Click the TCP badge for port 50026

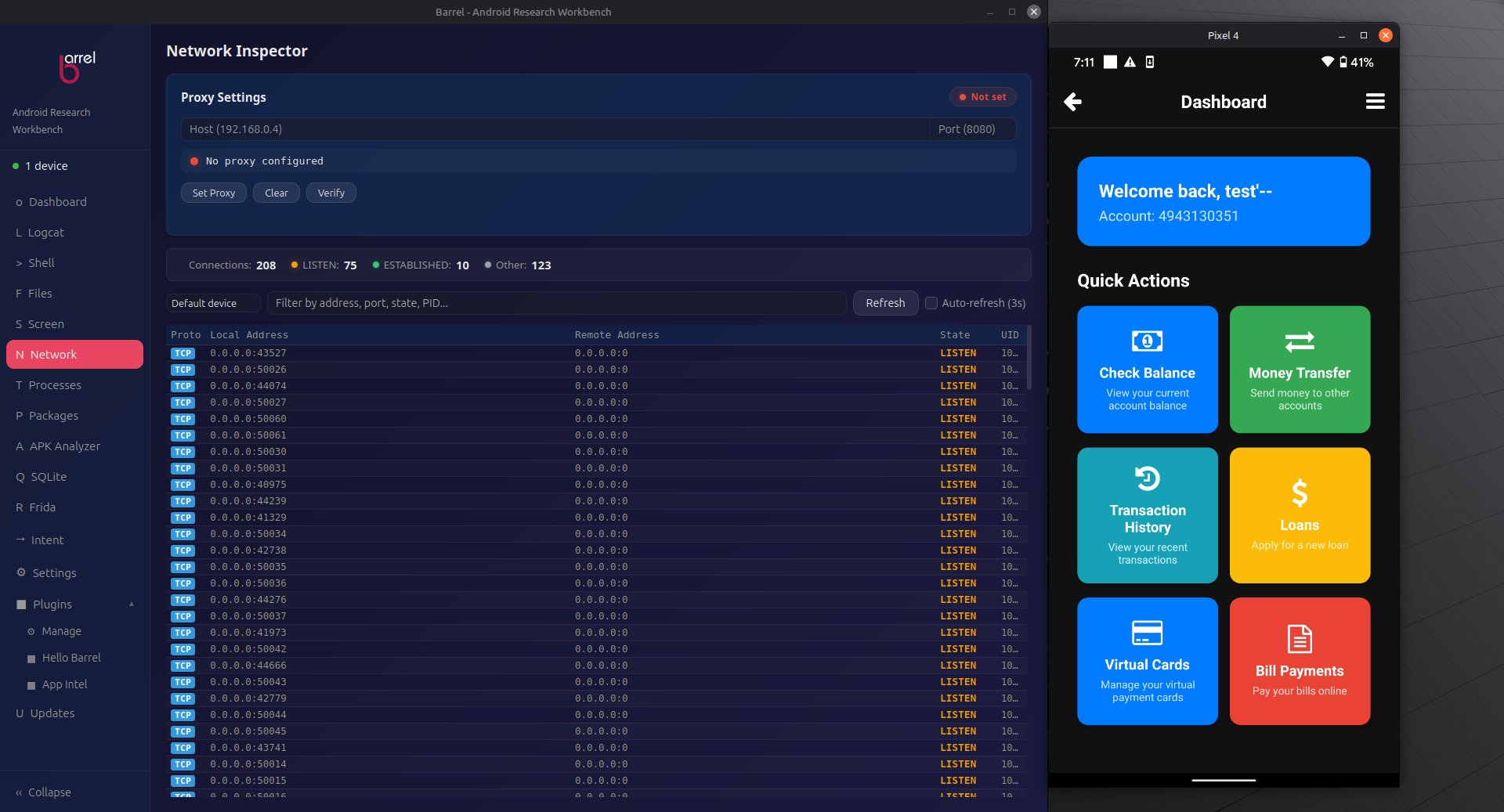183,370
